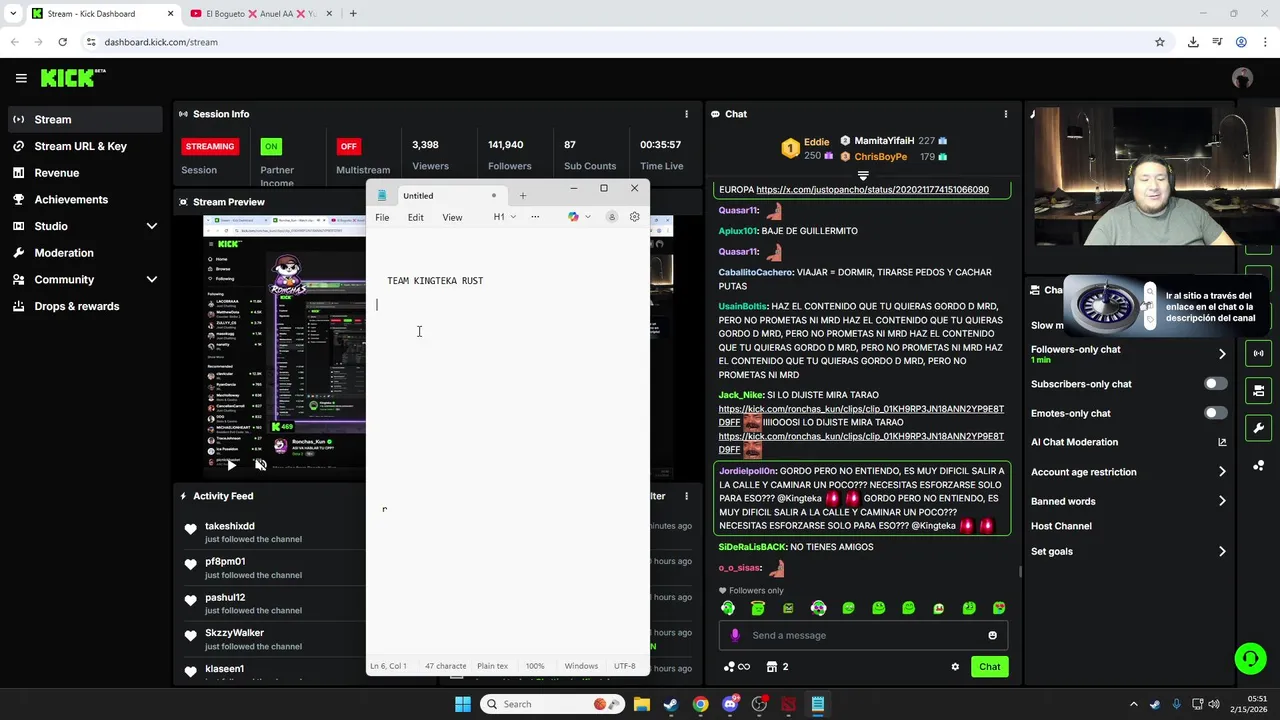Click the camera widget icon
Viewport: 1280px width, 720px height.
pyautogui.click(x=1258, y=390)
